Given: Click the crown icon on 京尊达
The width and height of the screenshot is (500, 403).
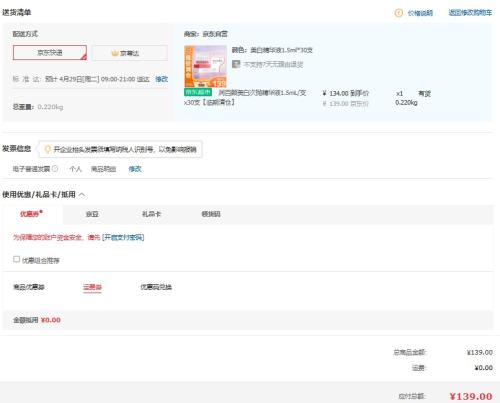Looking at the screenshot, I should pyautogui.click(x=115, y=53).
